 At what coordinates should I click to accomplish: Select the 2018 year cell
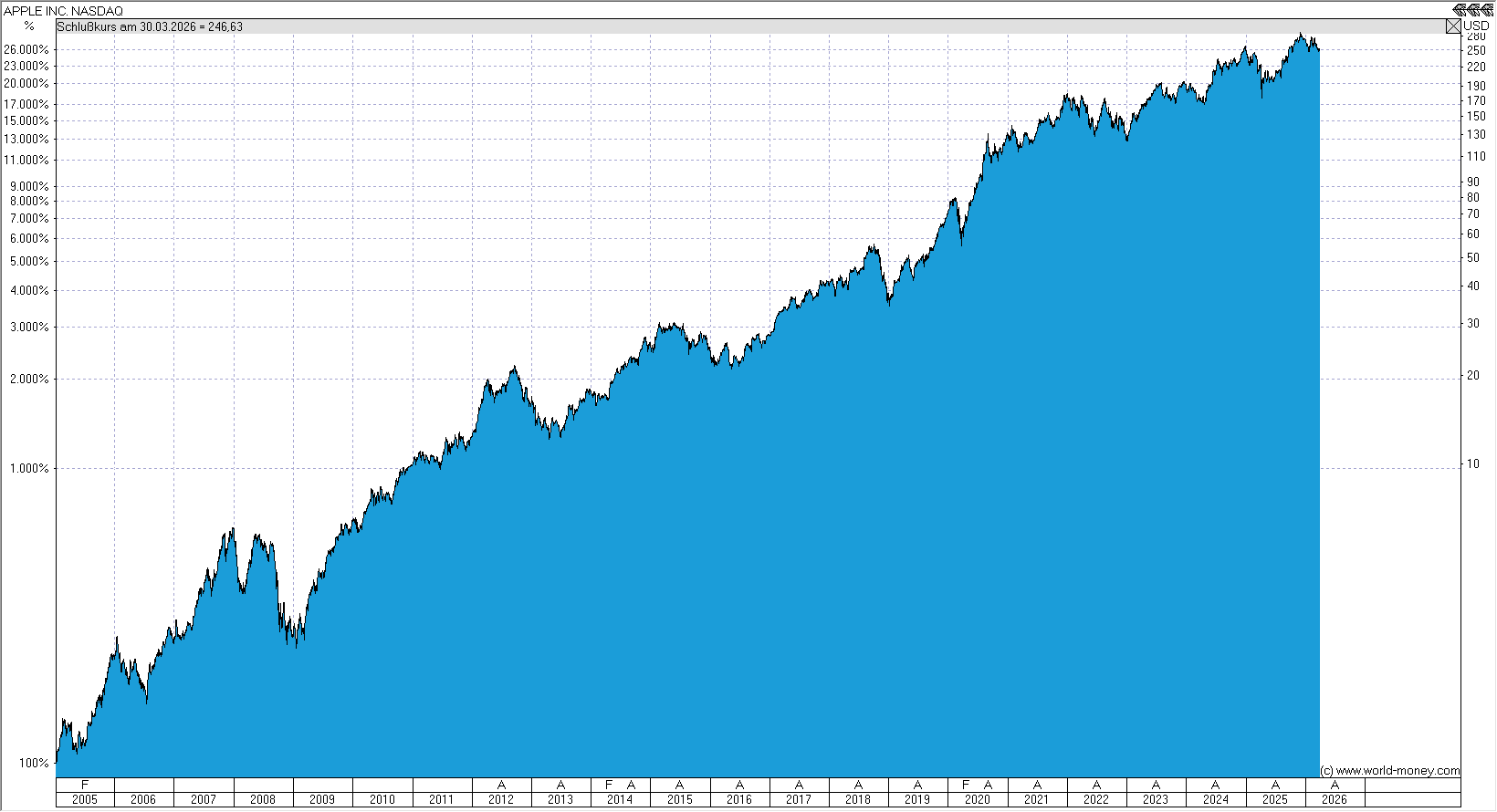(x=858, y=799)
